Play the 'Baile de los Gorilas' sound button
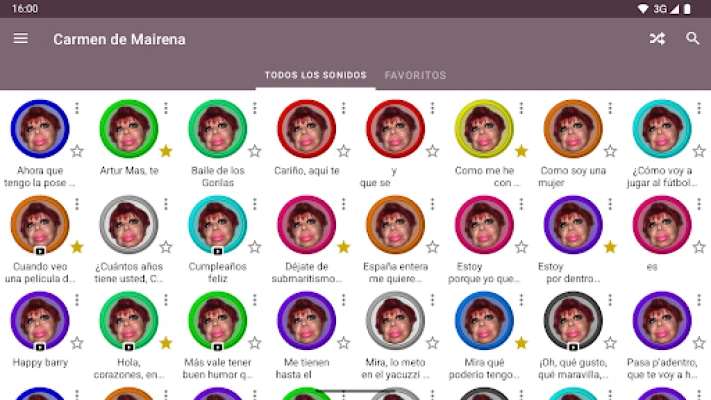This screenshot has width=711, height=400. (218, 129)
